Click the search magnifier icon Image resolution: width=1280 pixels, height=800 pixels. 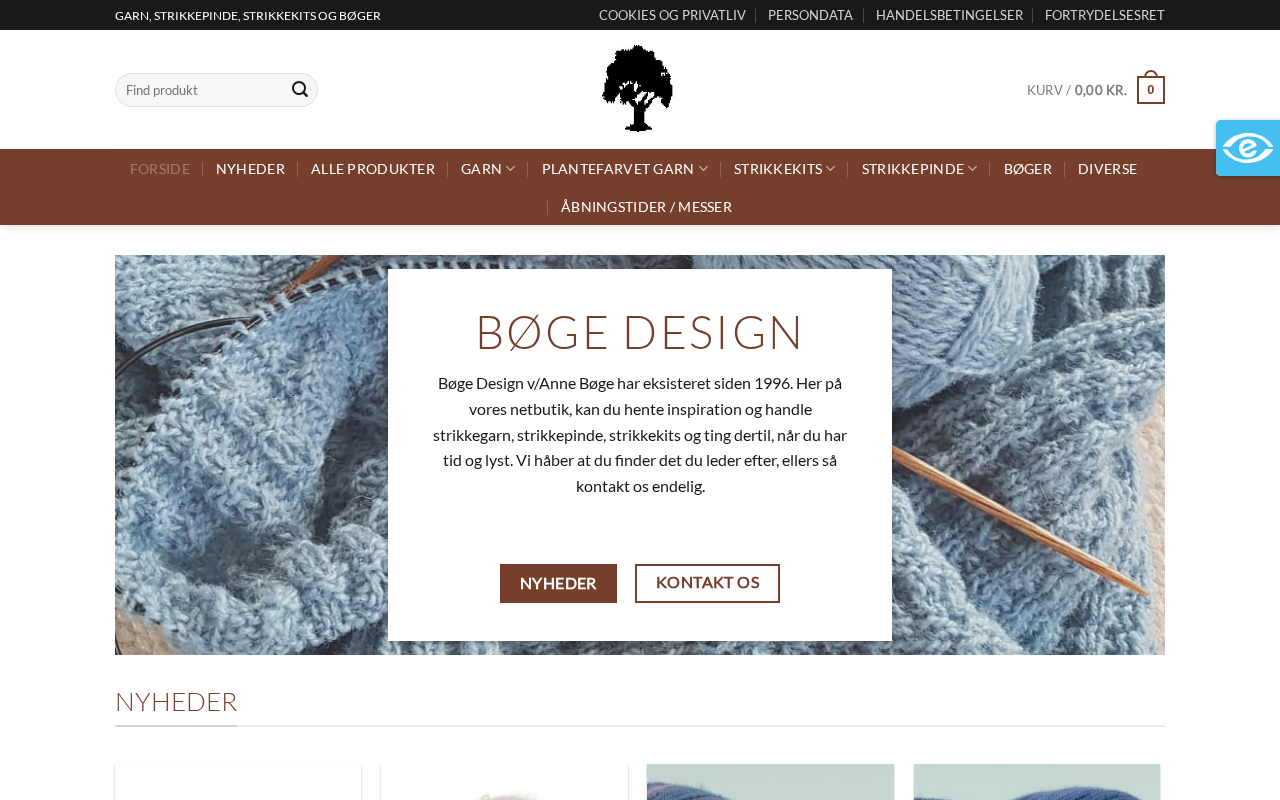300,90
